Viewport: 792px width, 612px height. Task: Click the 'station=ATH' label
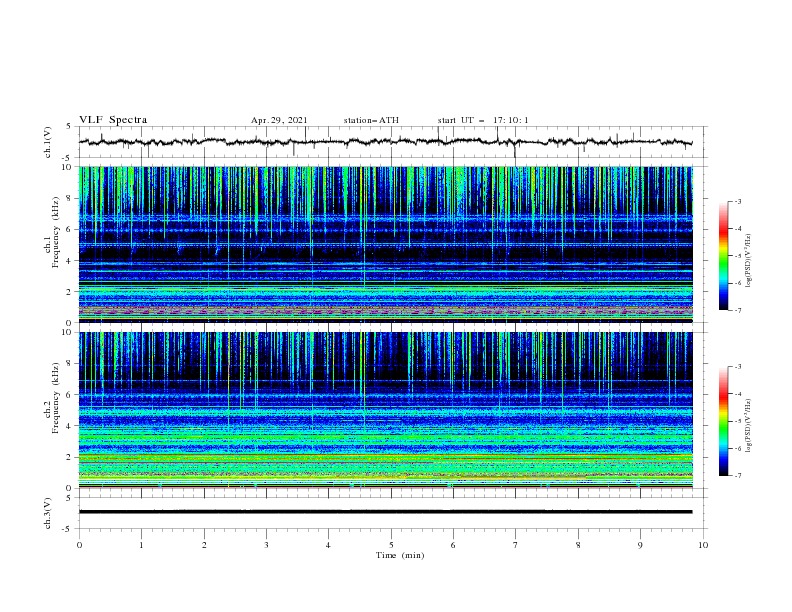point(371,120)
